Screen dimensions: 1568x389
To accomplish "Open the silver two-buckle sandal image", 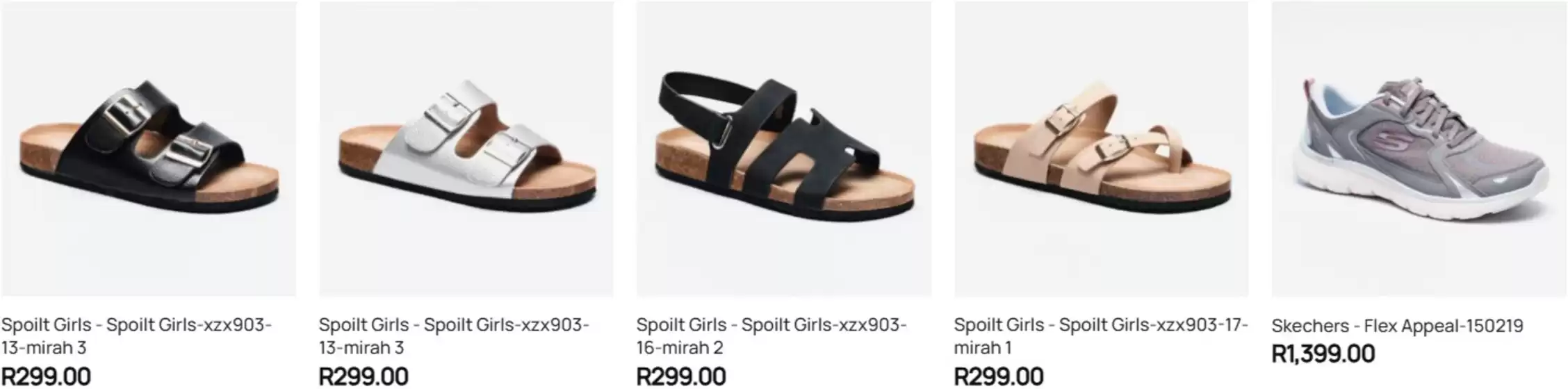I will (466, 149).
